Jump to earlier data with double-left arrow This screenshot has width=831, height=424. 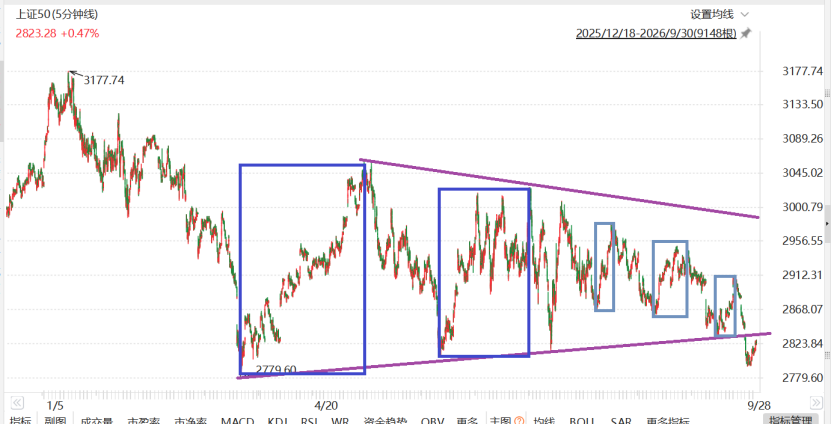[x=17, y=401]
